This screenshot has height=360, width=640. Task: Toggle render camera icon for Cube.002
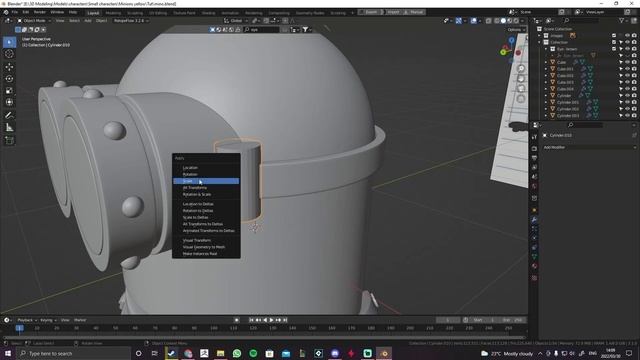point(634,76)
